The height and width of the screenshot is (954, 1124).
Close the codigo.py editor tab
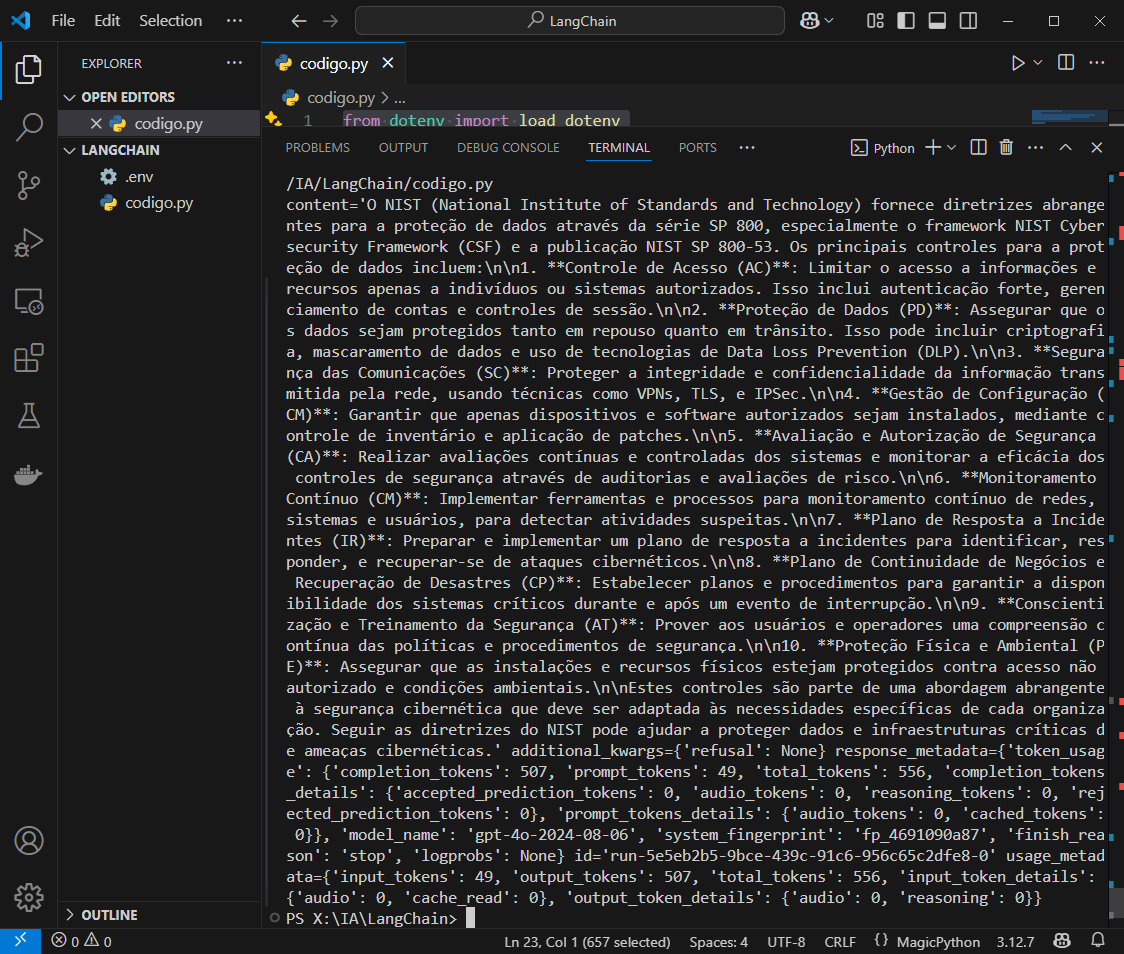click(388, 63)
